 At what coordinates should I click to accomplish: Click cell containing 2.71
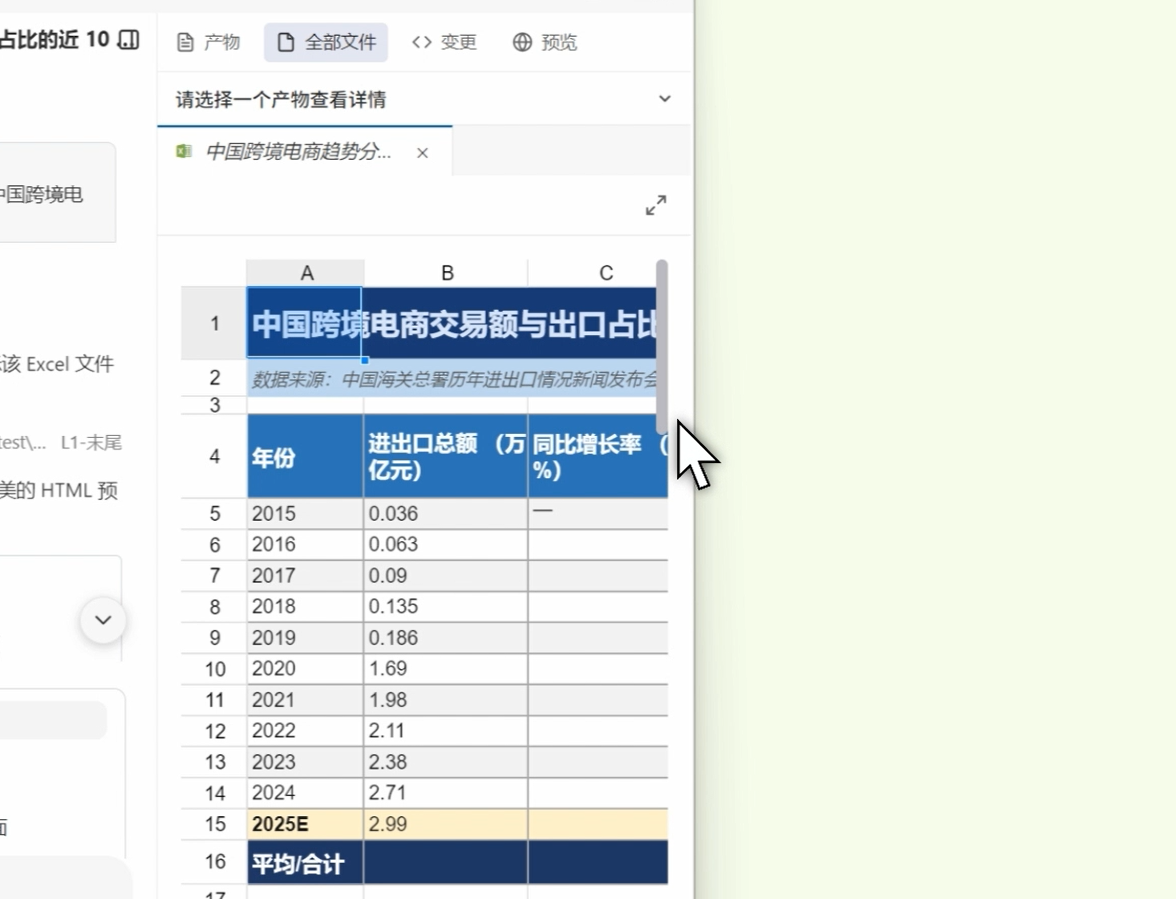(445, 793)
